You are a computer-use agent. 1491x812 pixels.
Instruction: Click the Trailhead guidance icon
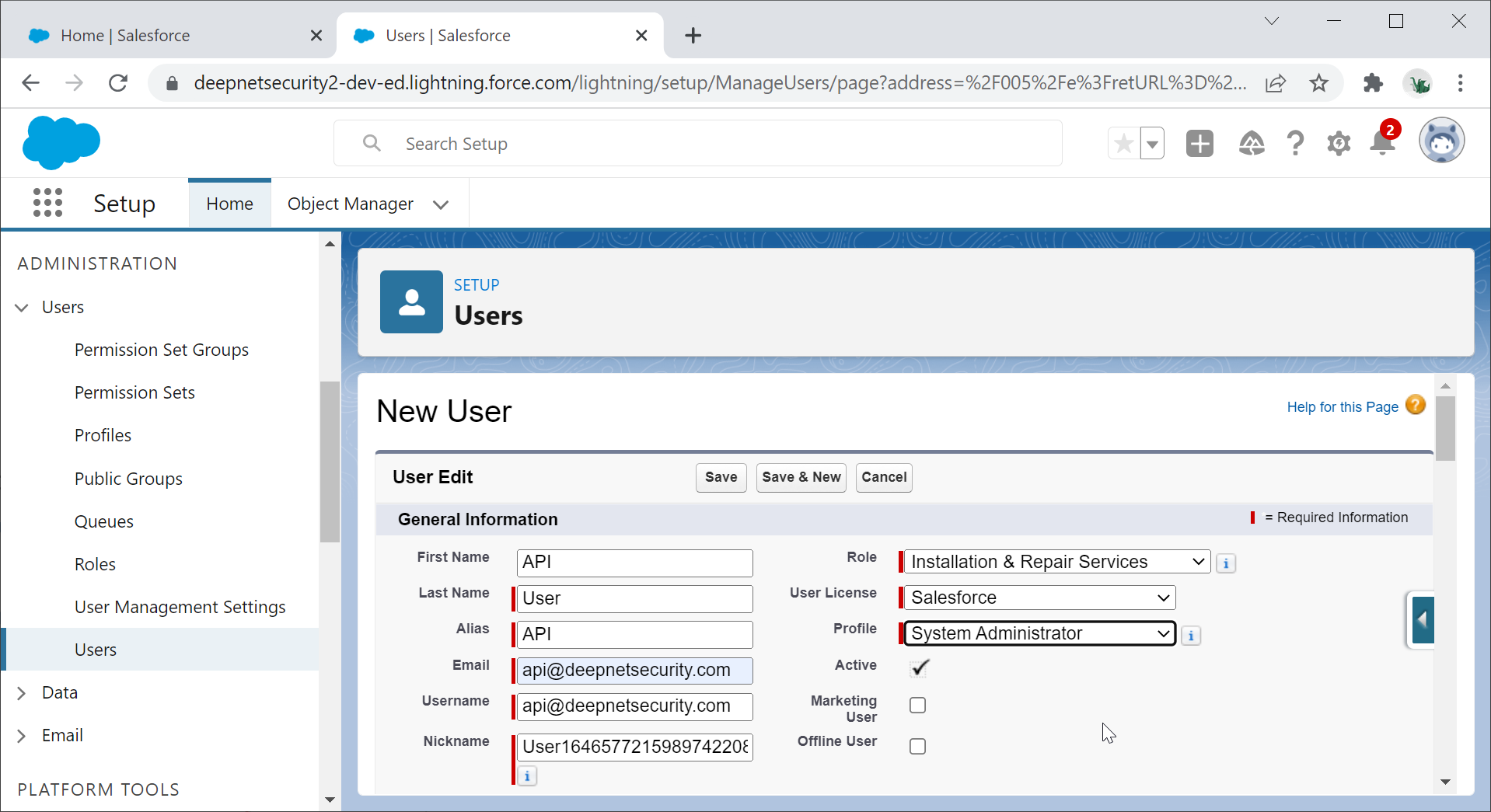click(x=1251, y=144)
